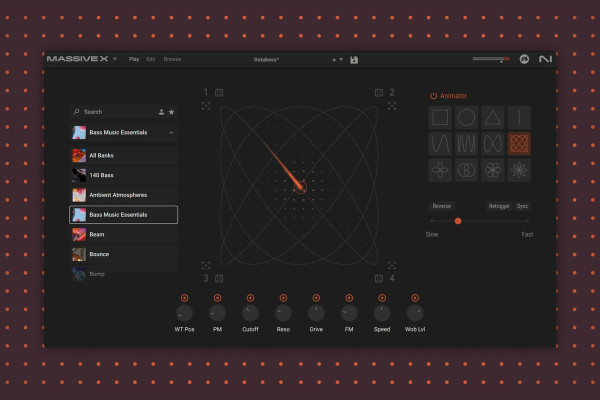This screenshot has width=600, height=400.
Task: Toggle the Reso modulation assign ring
Action: (283, 298)
